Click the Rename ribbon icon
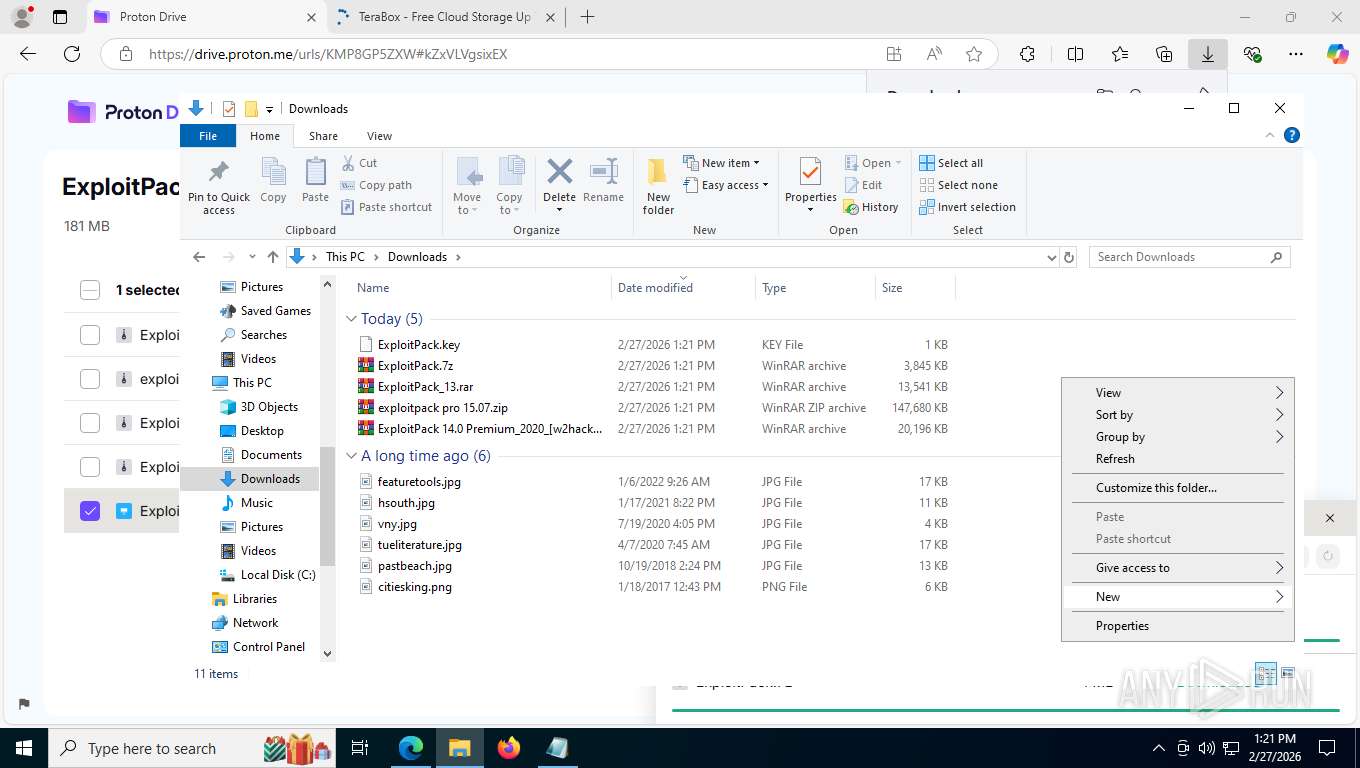The image size is (1360, 768). pos(603,181)
